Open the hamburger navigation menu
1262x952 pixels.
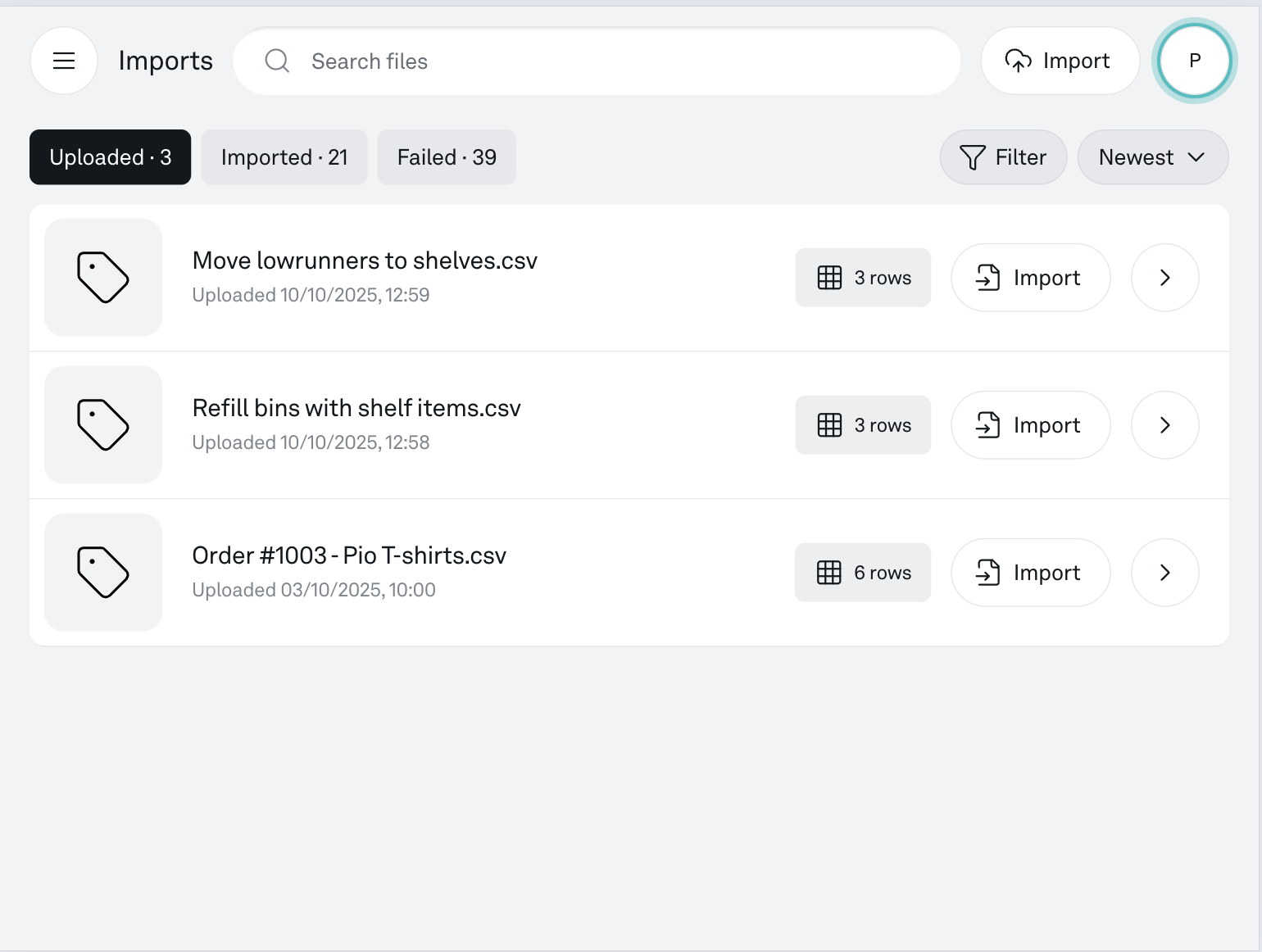[x=64, y=61]
